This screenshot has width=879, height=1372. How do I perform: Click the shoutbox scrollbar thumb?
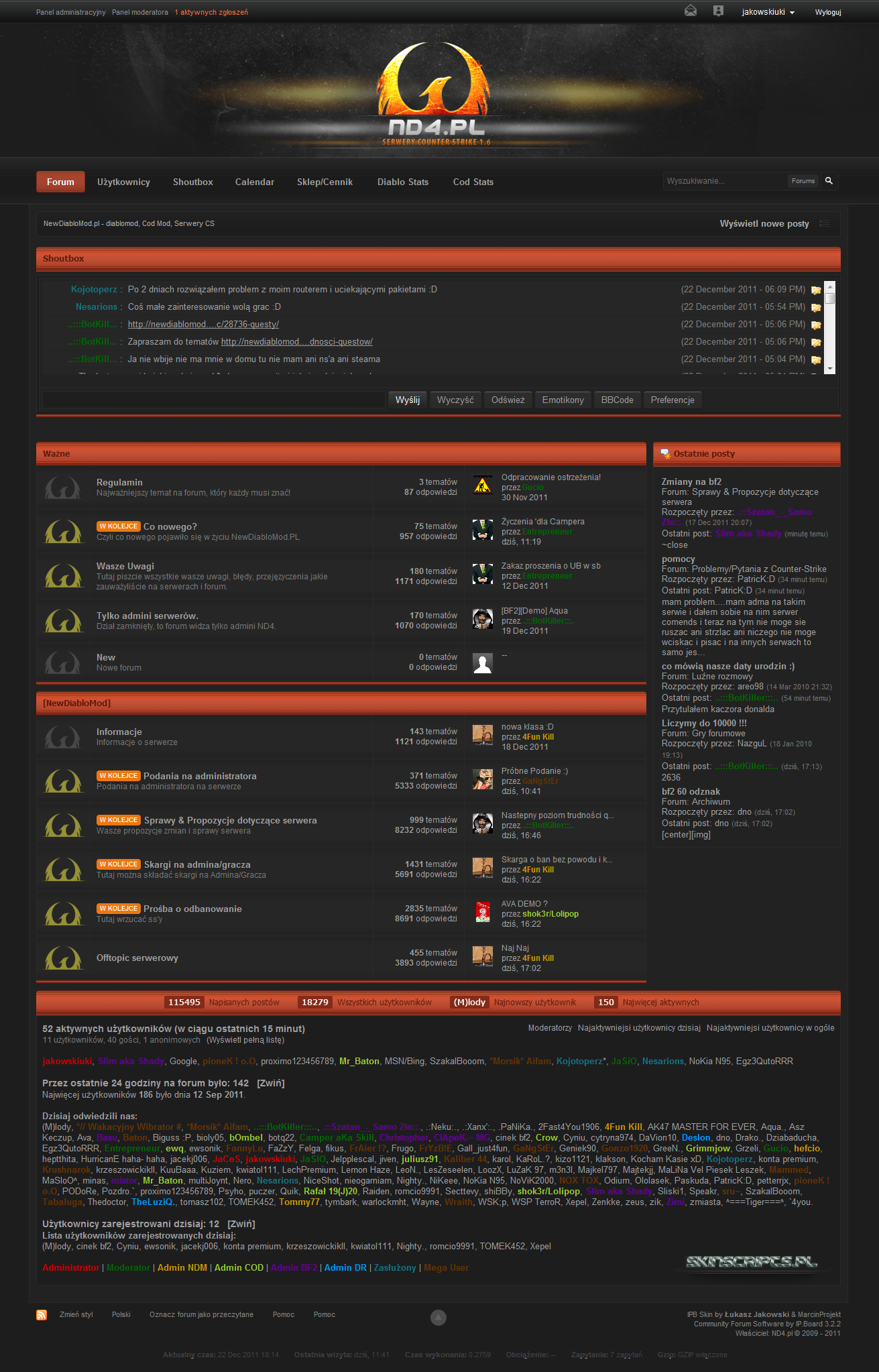[x=830, y=298]
